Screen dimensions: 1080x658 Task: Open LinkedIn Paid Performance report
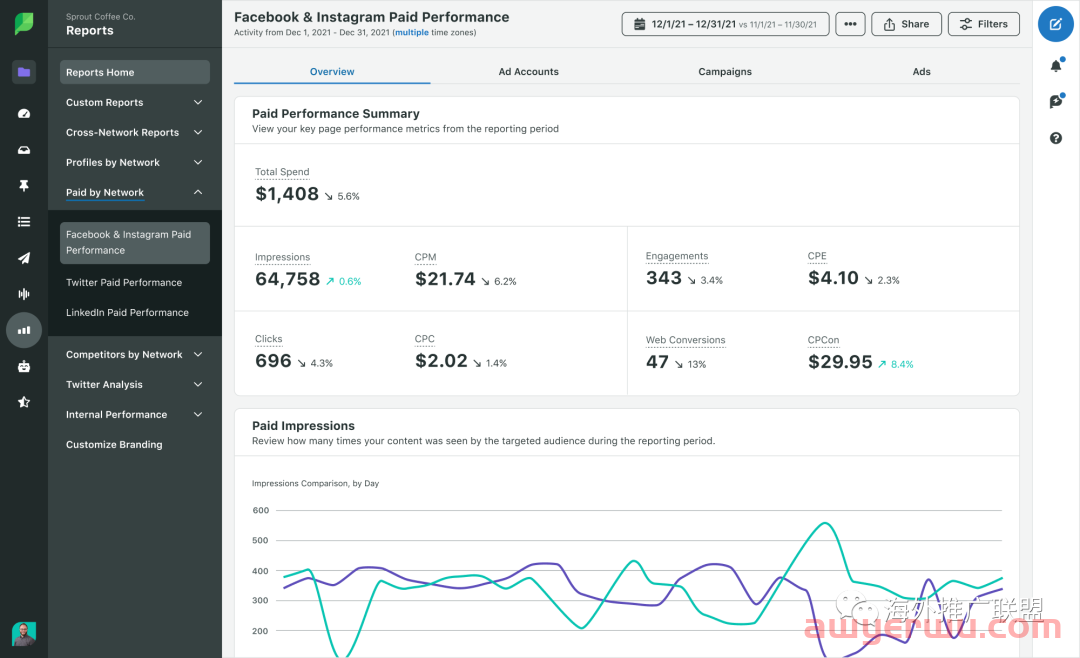pos(127,313)
